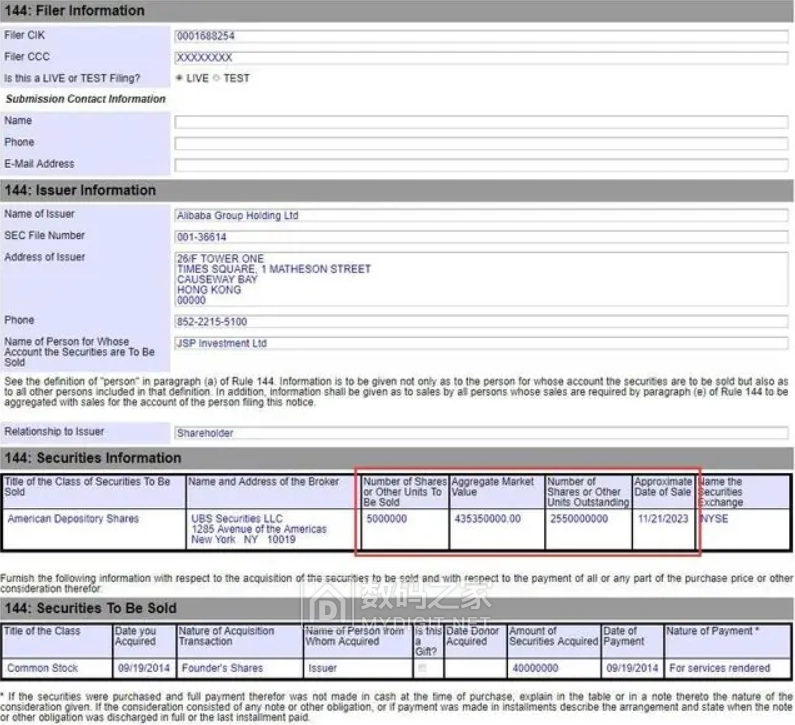Click the contact Name input field
This screenshot has width=795, height=725.
(x=481, y=122)
